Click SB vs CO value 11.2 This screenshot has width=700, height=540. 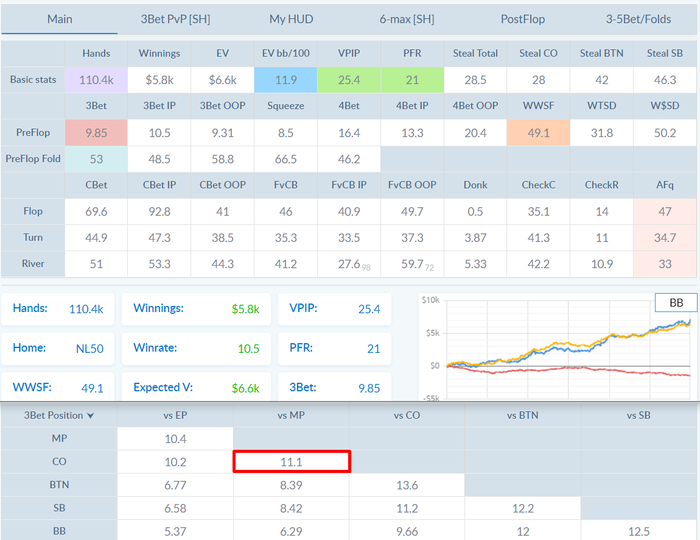(x=407, y=508)
